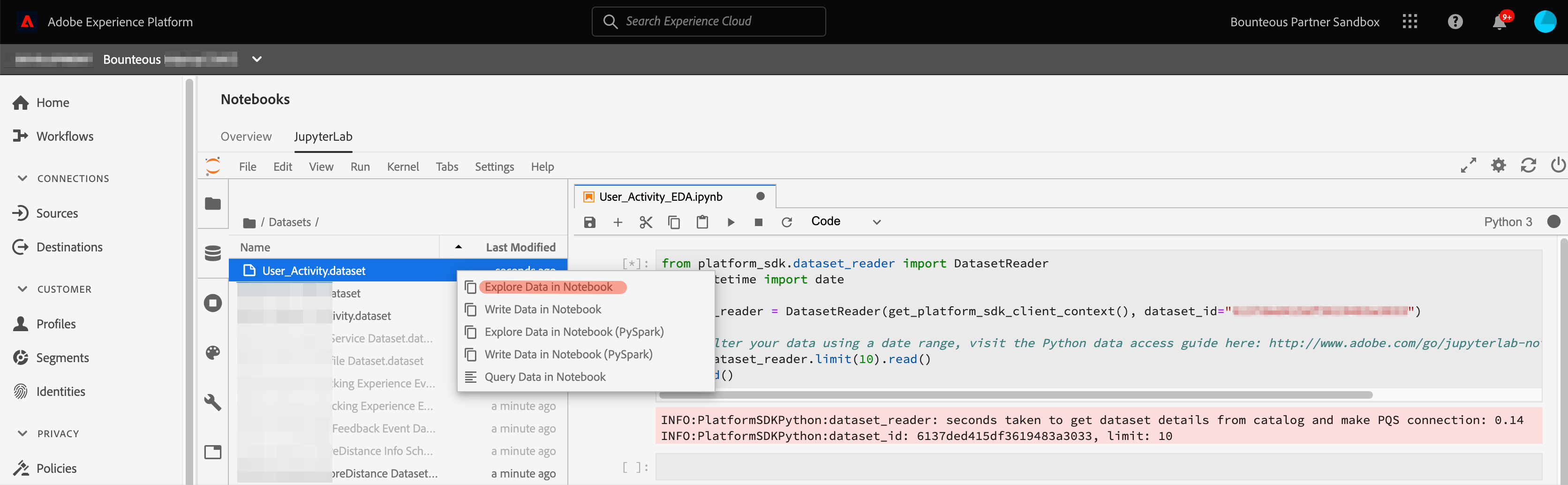The height and width of the screenshot is (485, 1568).
Task: Choose Explore Data in Notebook (PySpark)
Action: [x=573, y=332]
